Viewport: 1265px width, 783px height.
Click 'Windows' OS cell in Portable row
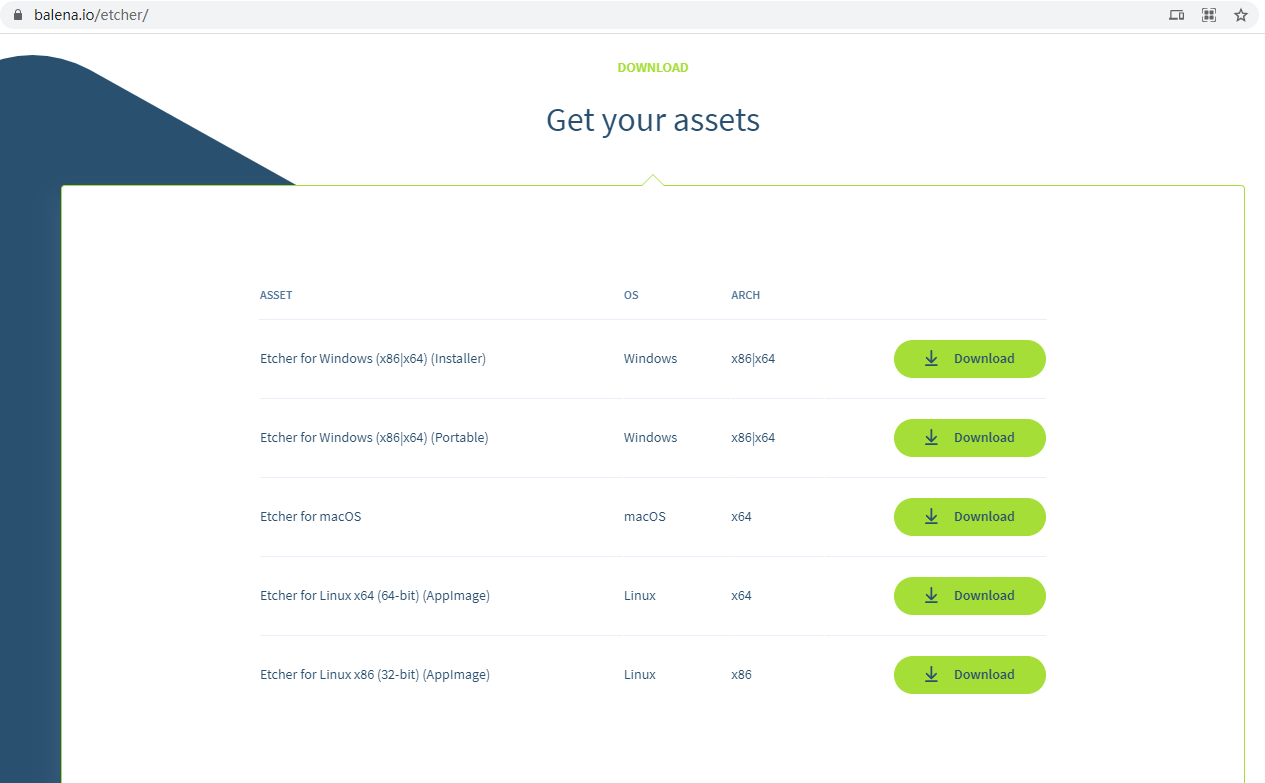651,438
